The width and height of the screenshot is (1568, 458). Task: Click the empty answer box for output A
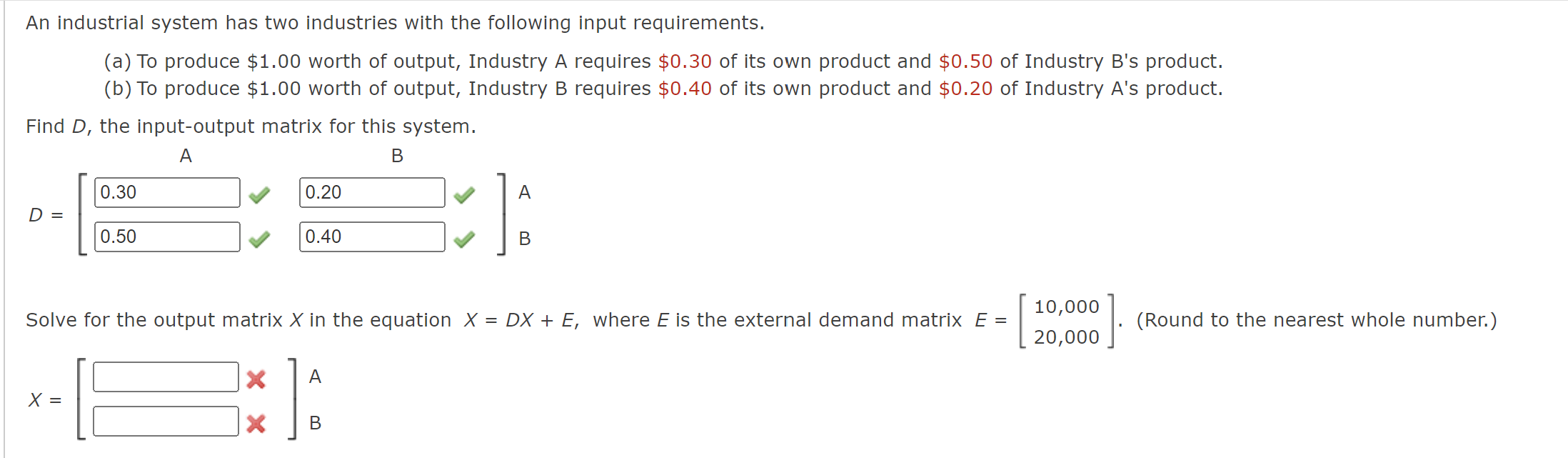pyautogui.click(x=166, y=378)
